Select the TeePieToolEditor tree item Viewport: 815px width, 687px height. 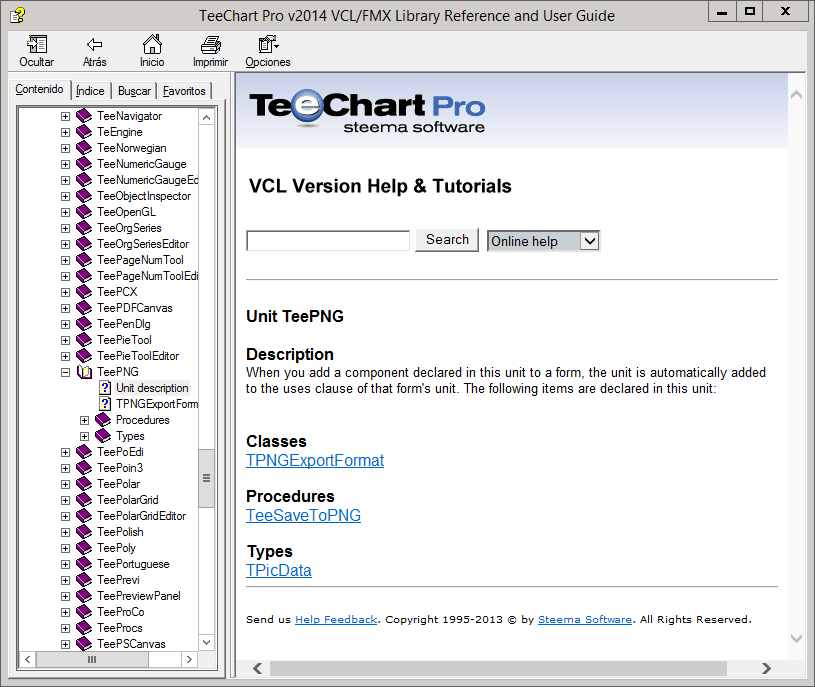coord(138,356)
